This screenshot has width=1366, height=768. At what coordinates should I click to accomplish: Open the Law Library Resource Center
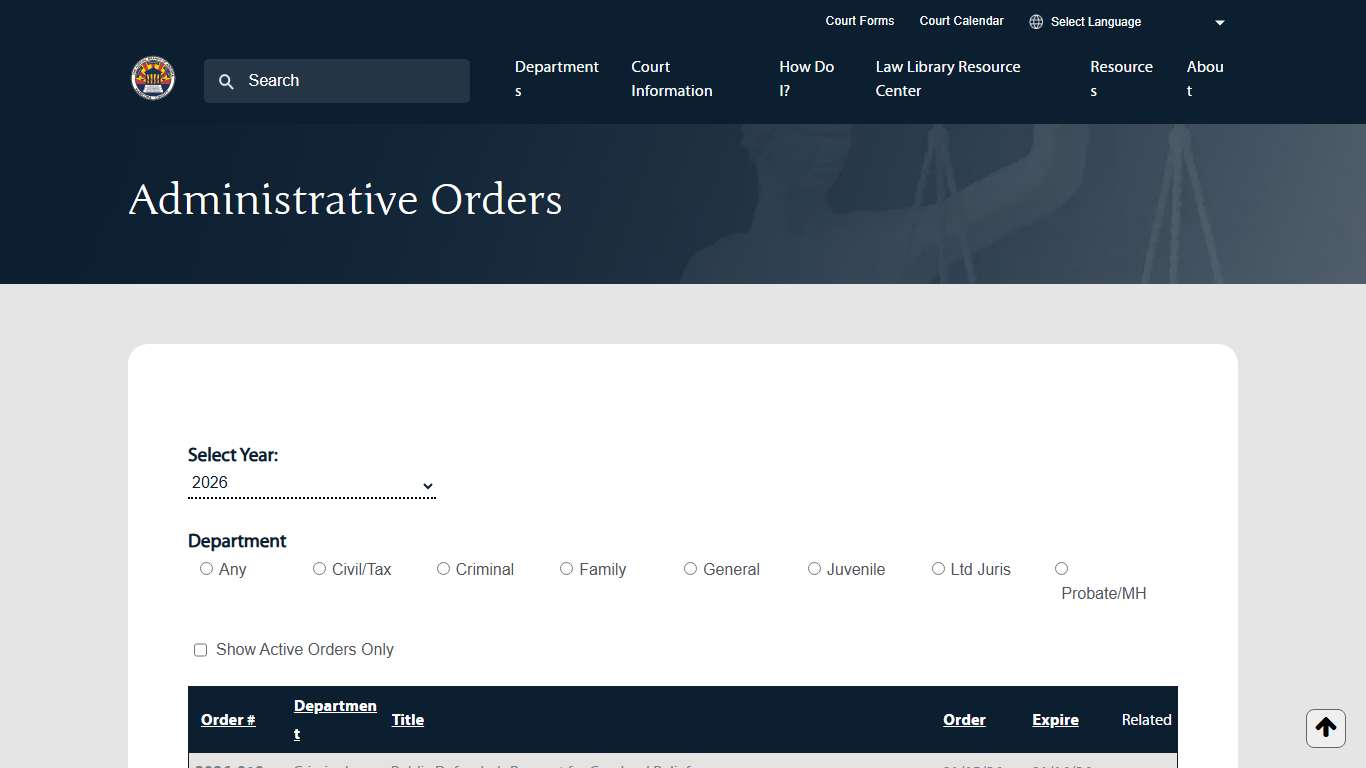click(x=947, y=79)
